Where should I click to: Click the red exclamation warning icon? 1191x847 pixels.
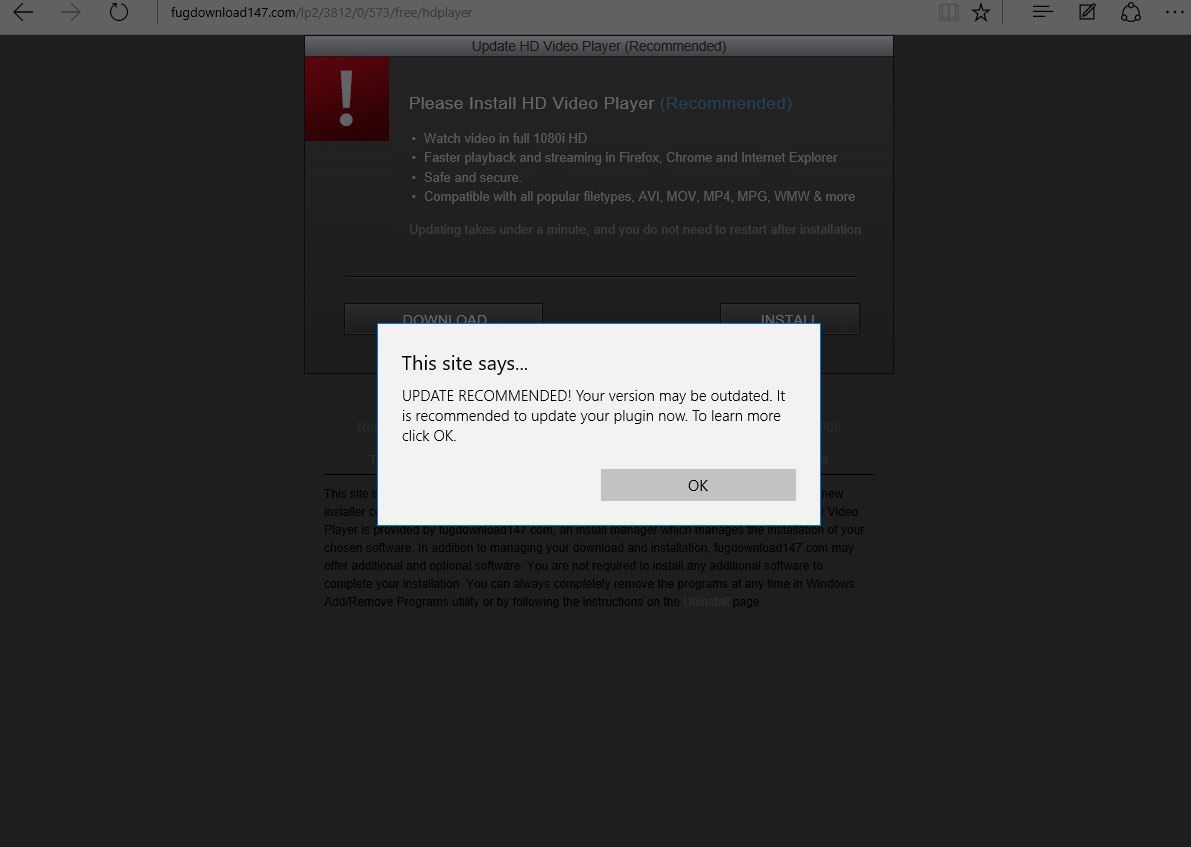[x=347, y=98]
